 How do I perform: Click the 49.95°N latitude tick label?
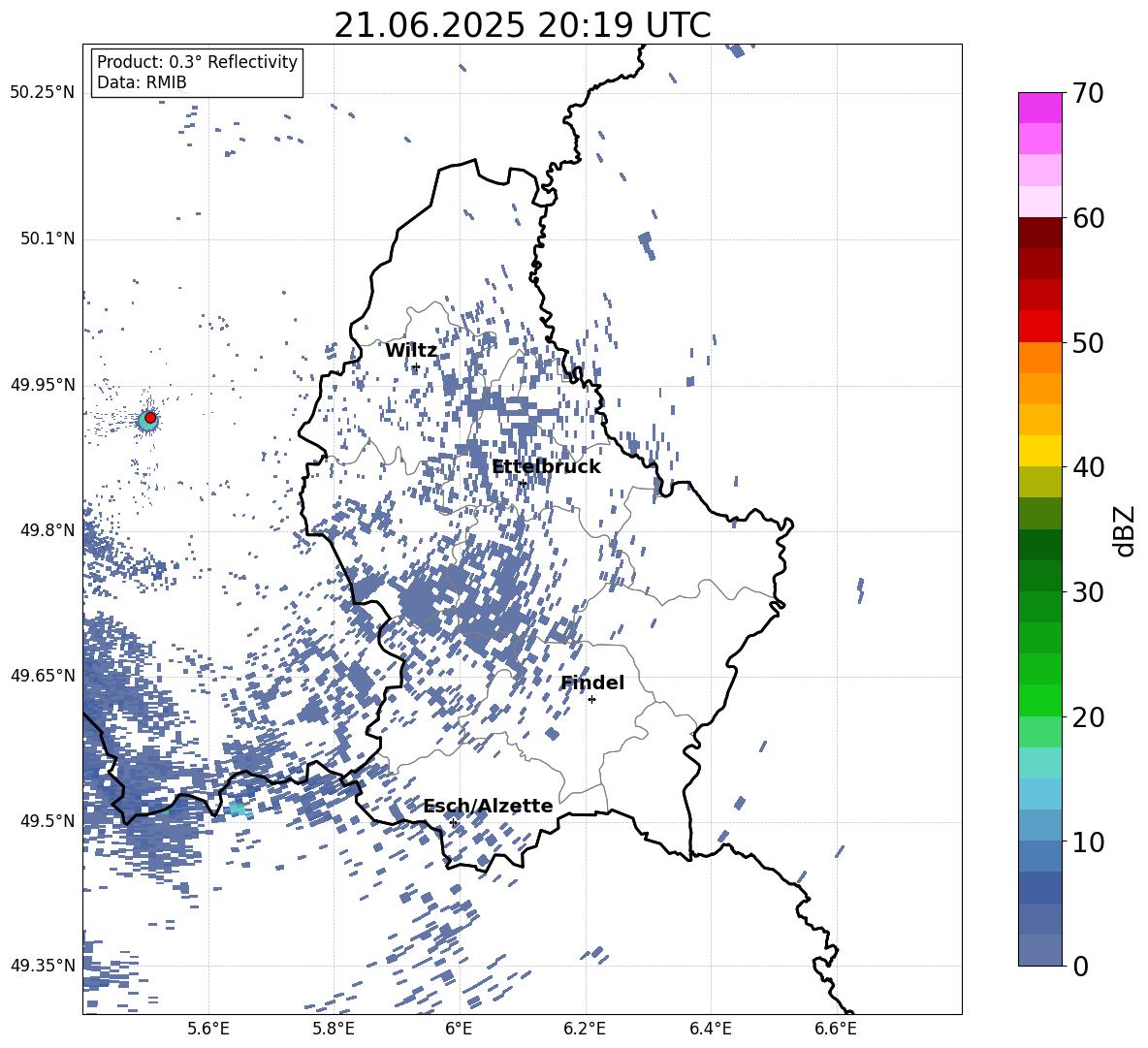[43, 385]
